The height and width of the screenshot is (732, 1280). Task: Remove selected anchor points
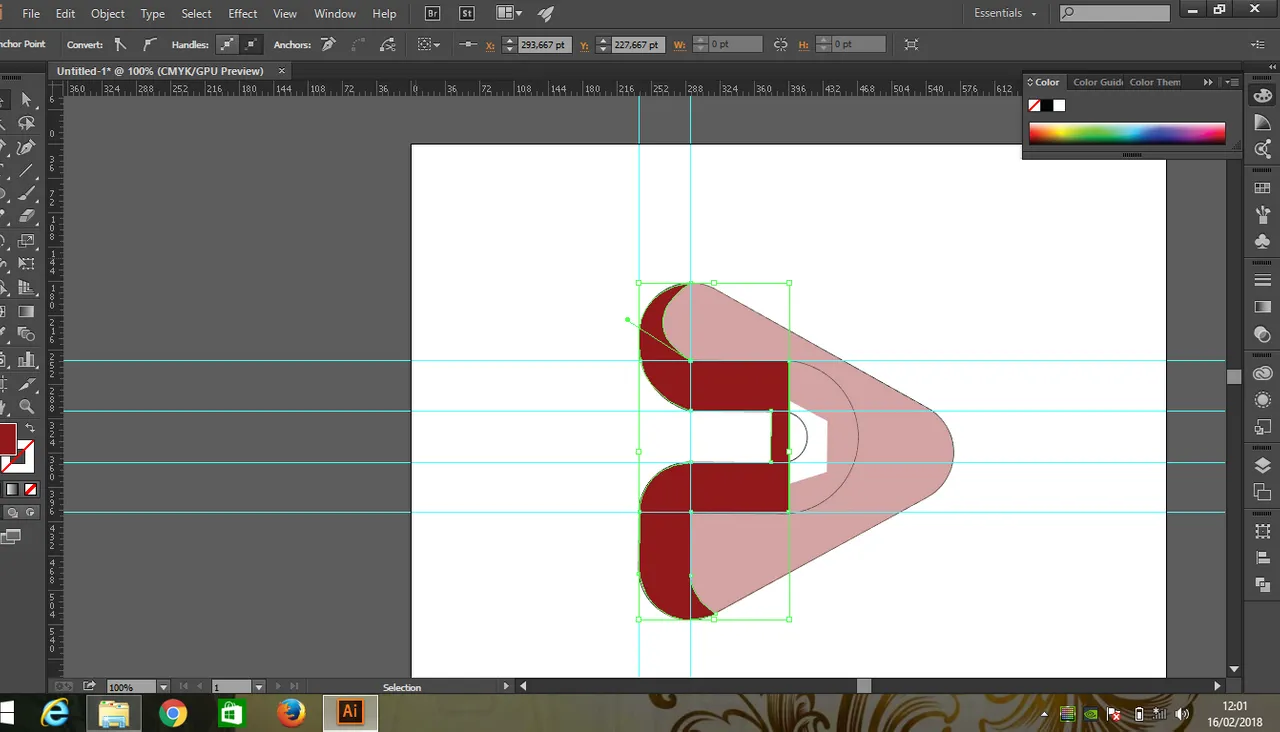pos(327,44)
